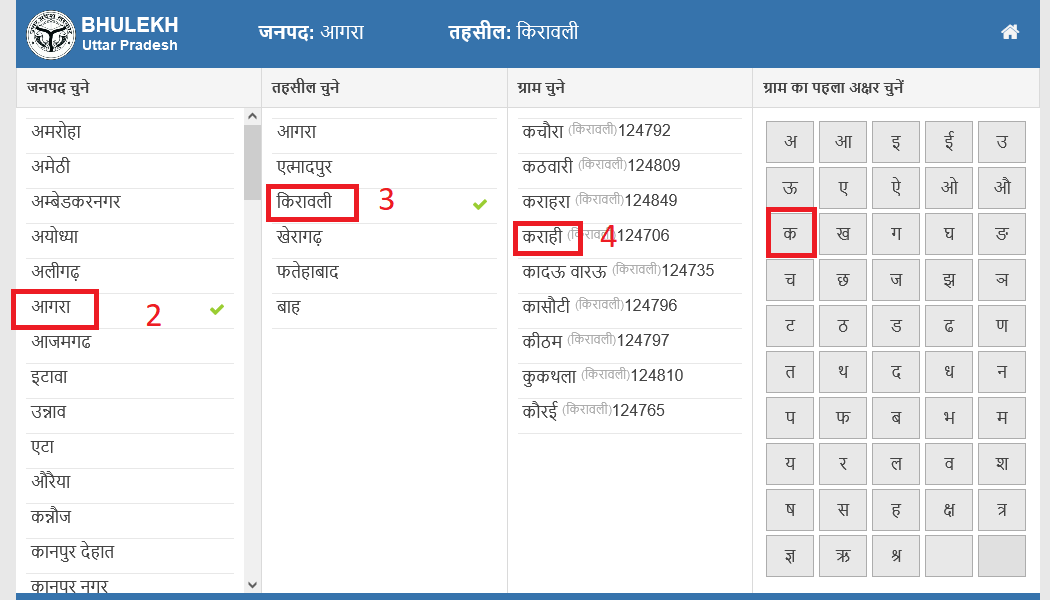Filter villages by letter ए
The height and width of the screenshot is (600, 1050).
[x=843, y=188]
